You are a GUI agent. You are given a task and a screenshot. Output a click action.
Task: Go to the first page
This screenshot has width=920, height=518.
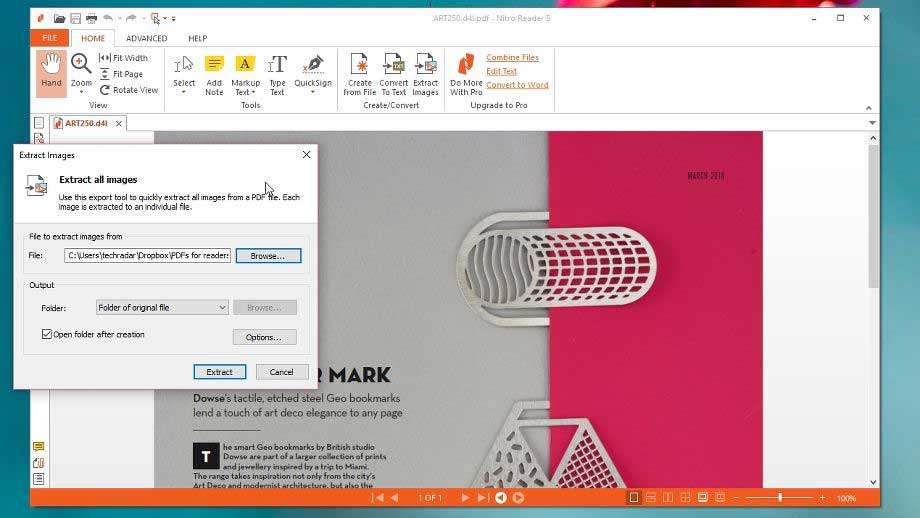[378, 497]
